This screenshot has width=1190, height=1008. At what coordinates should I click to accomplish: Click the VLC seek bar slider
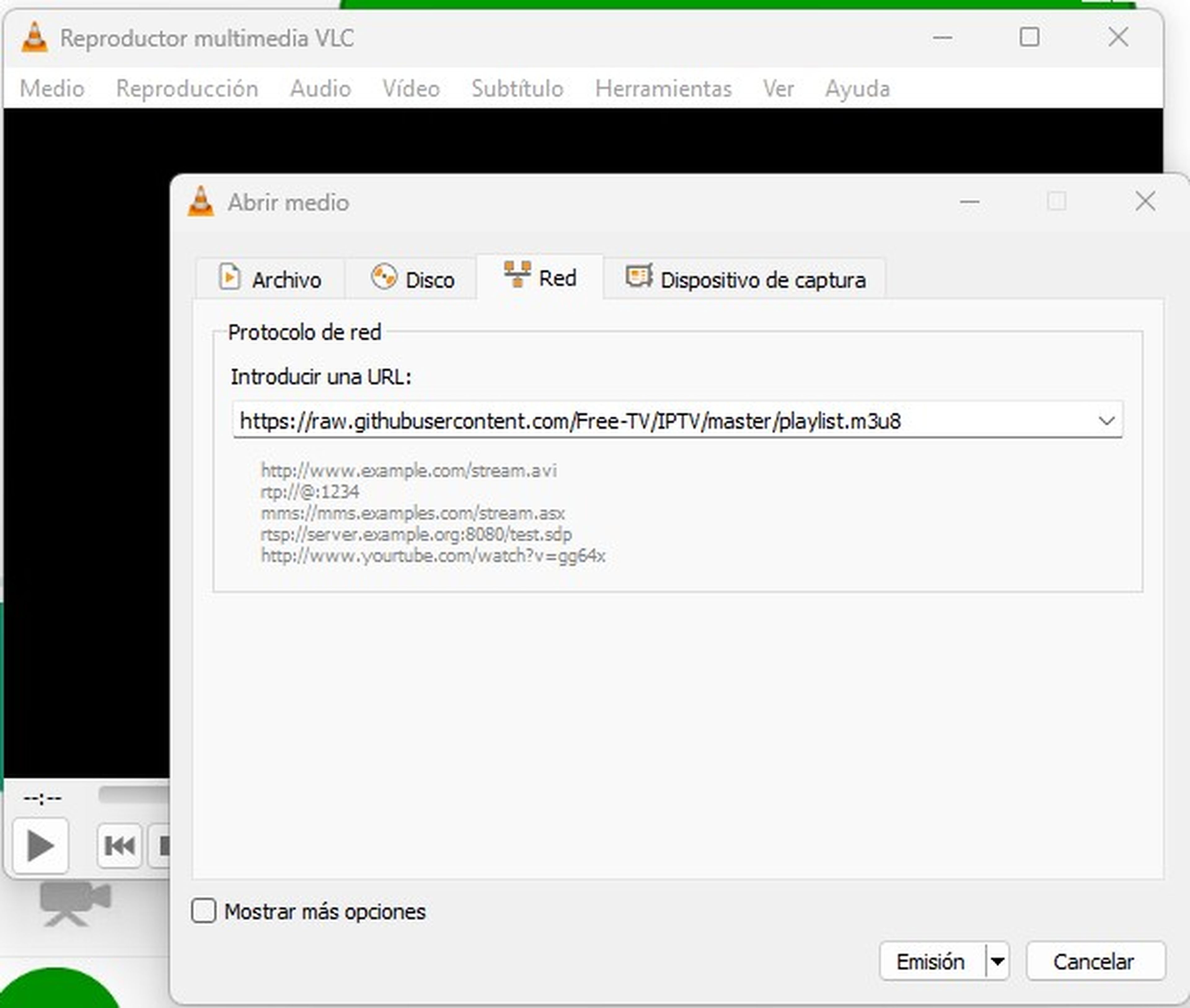pyautogui.click(x=134, y=794)
